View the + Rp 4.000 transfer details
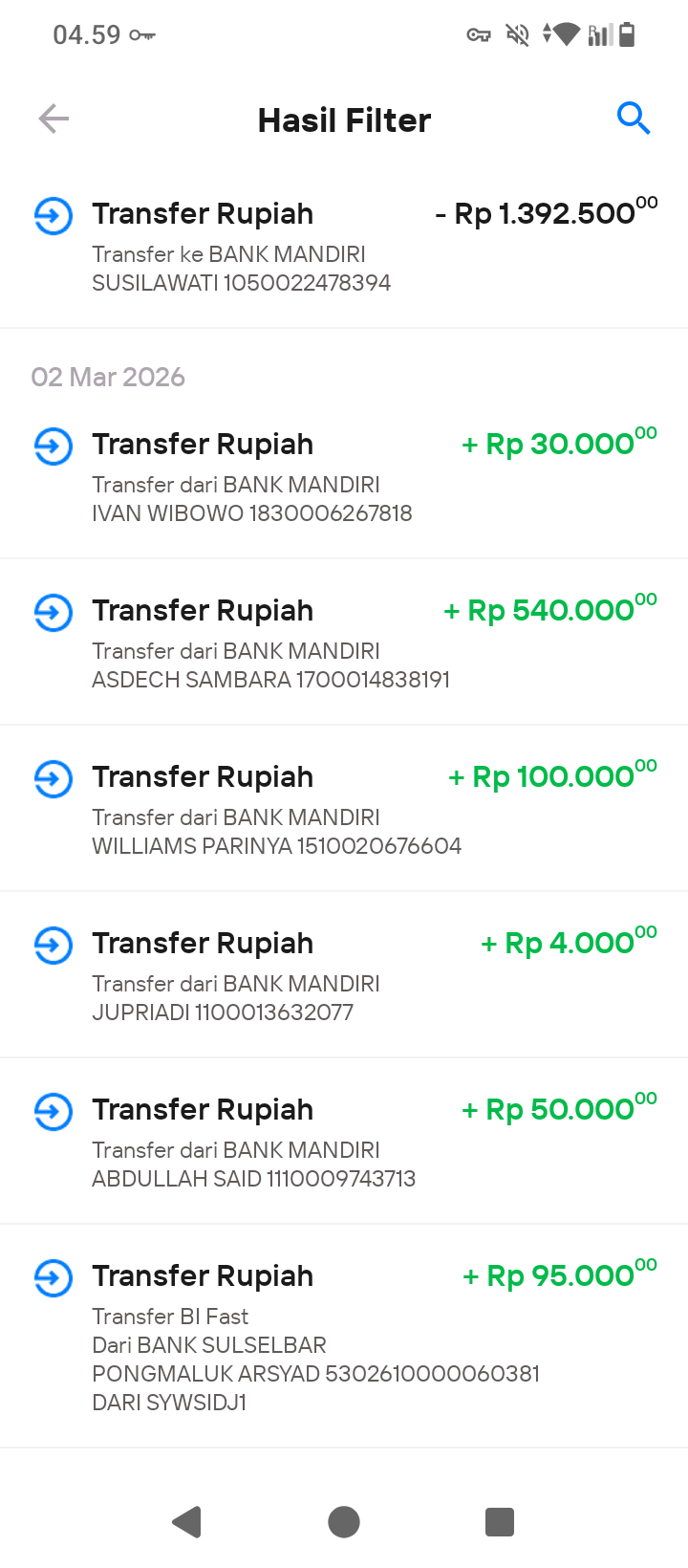The height and width of the screenshot is (1568, 688). point(344,975)
